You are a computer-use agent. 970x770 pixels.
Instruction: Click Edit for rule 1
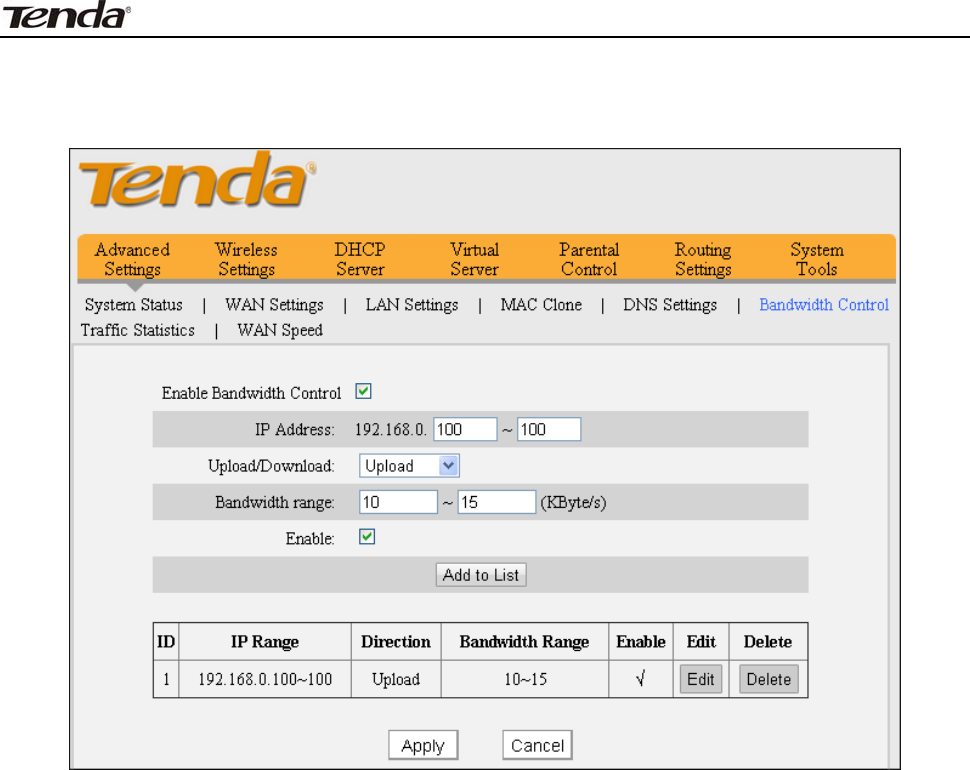tap(700, 679)
